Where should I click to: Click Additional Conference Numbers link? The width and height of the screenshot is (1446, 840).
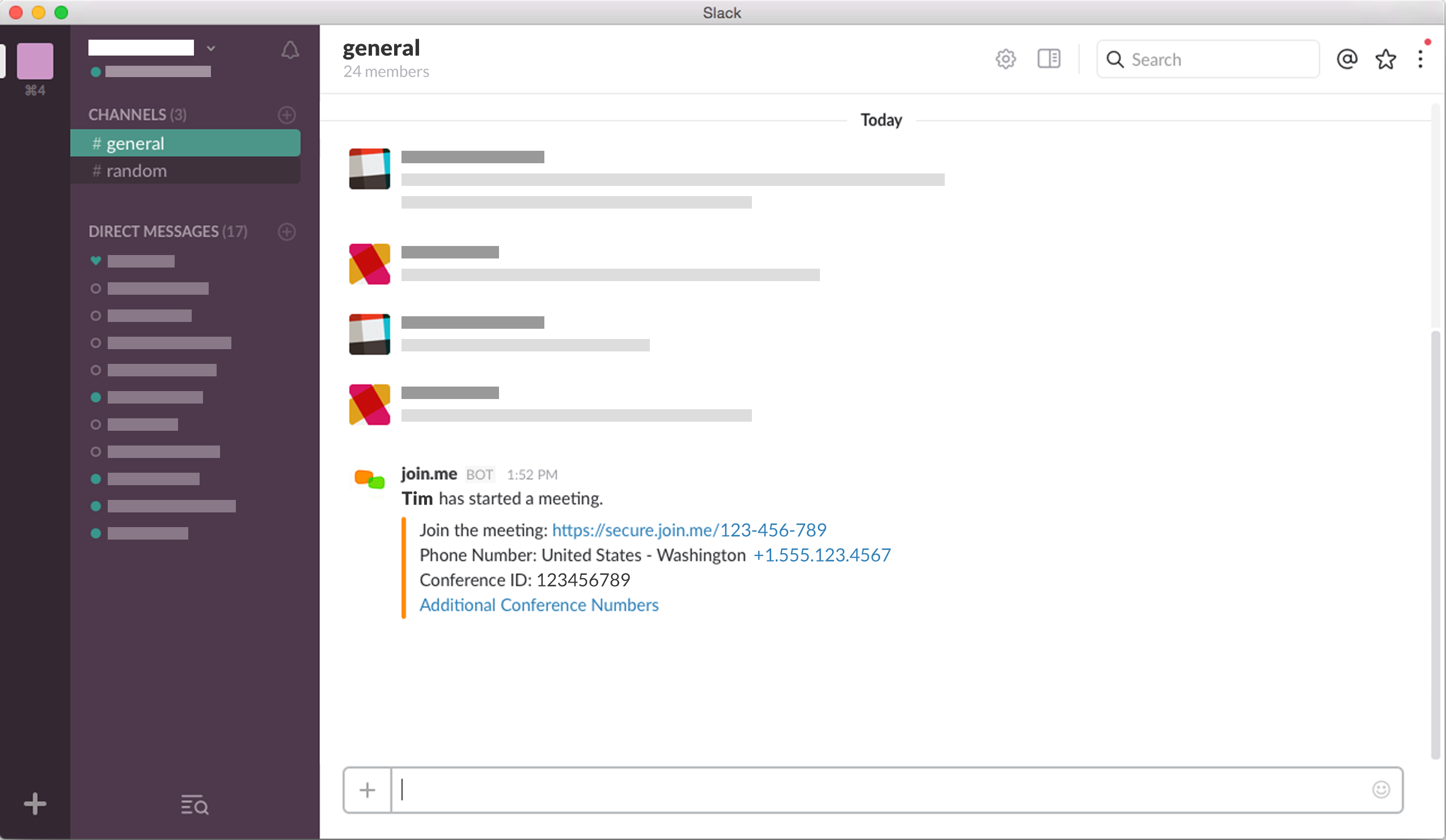point(539,605)
